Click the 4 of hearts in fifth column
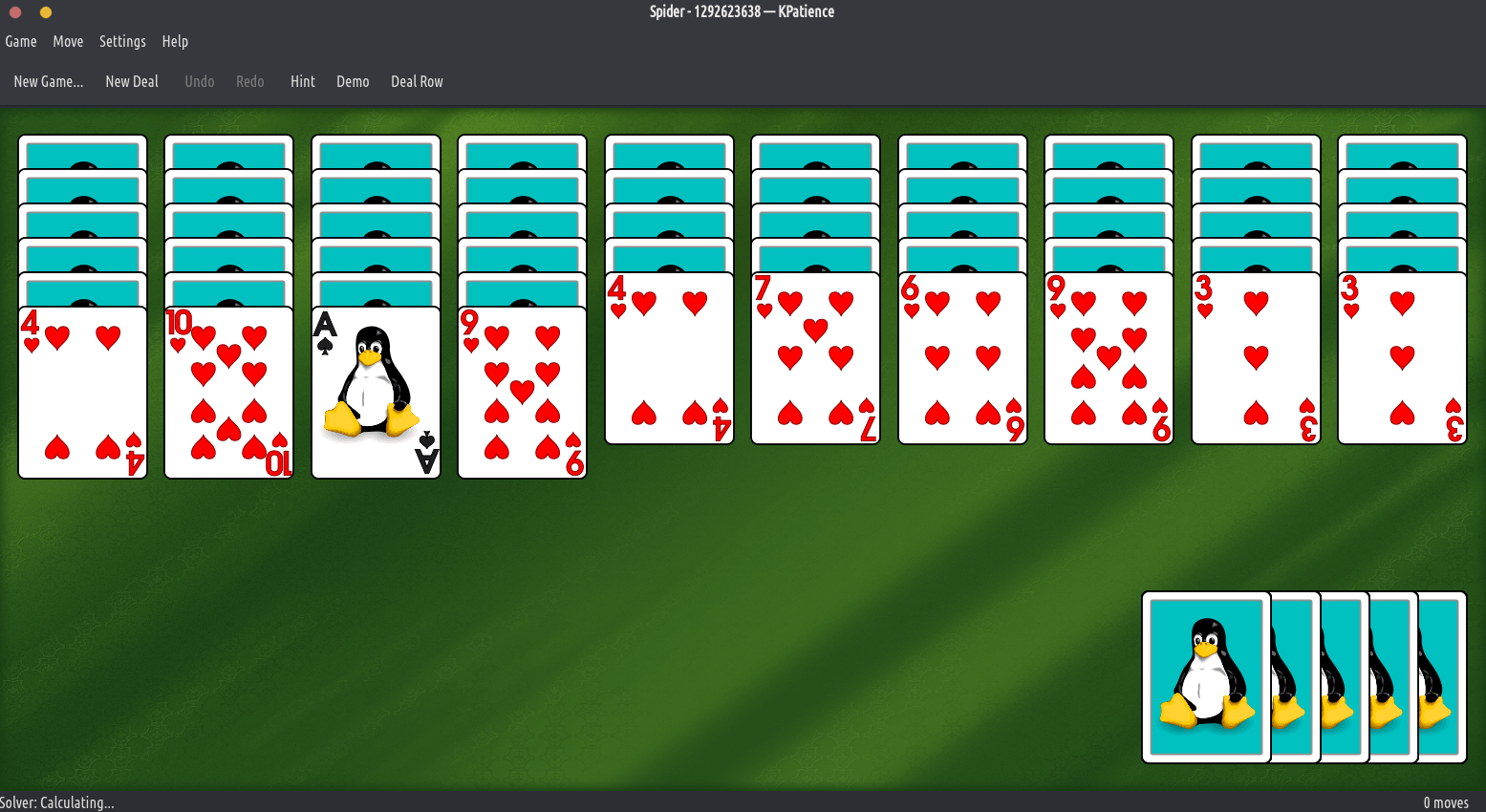 (x=669, y=358)
